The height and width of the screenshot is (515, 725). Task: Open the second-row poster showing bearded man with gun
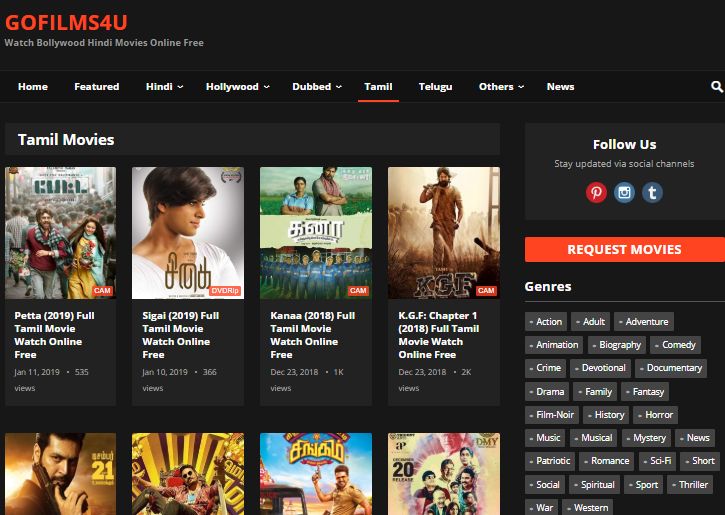coord(61,474)
